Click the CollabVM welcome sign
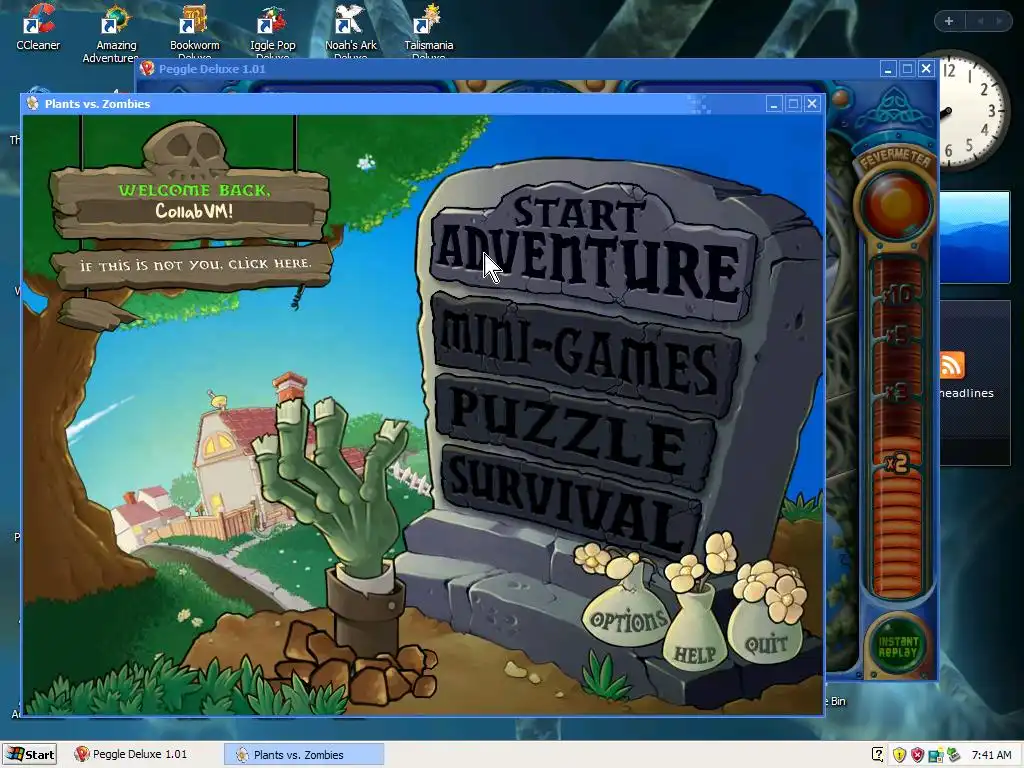This screenshot has height=768, width=1024. point(191,200)
